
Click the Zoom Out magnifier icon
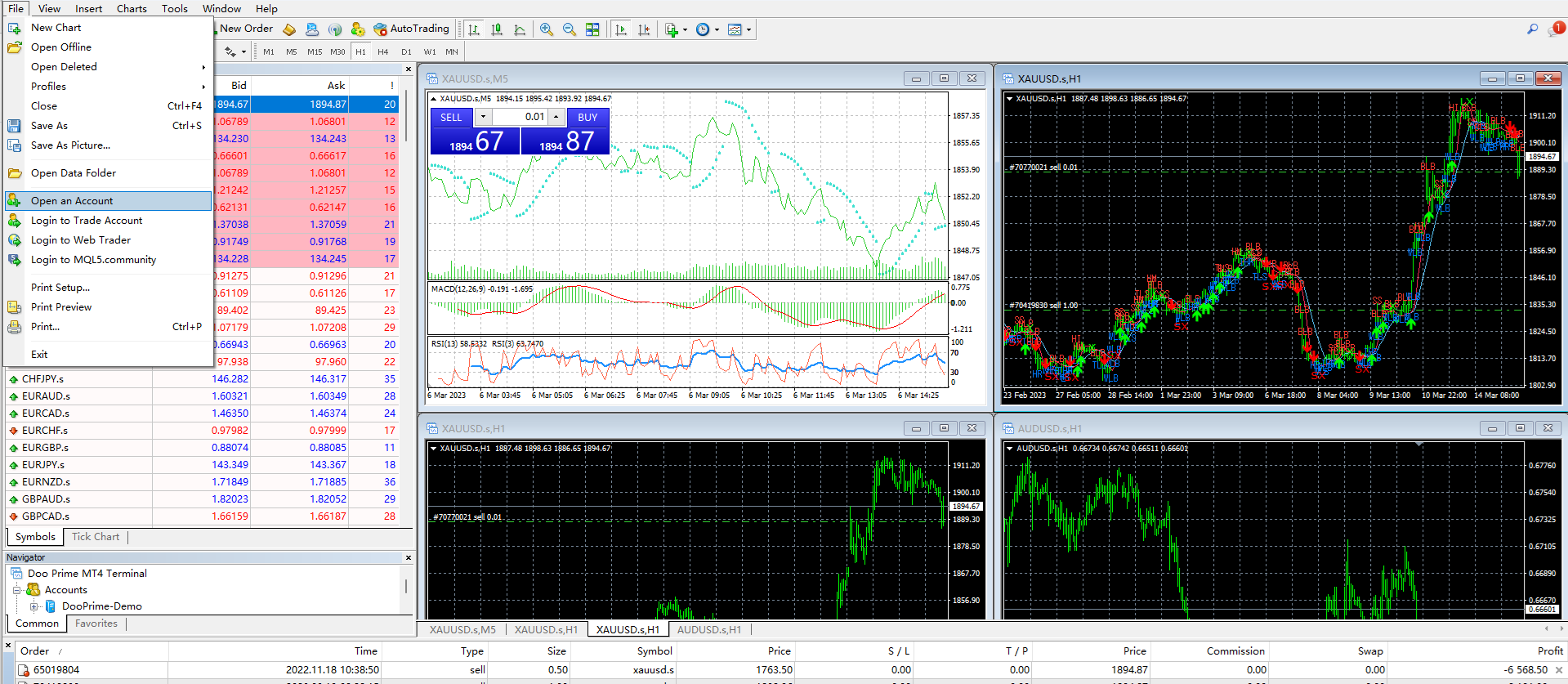(x=570, y=29)
